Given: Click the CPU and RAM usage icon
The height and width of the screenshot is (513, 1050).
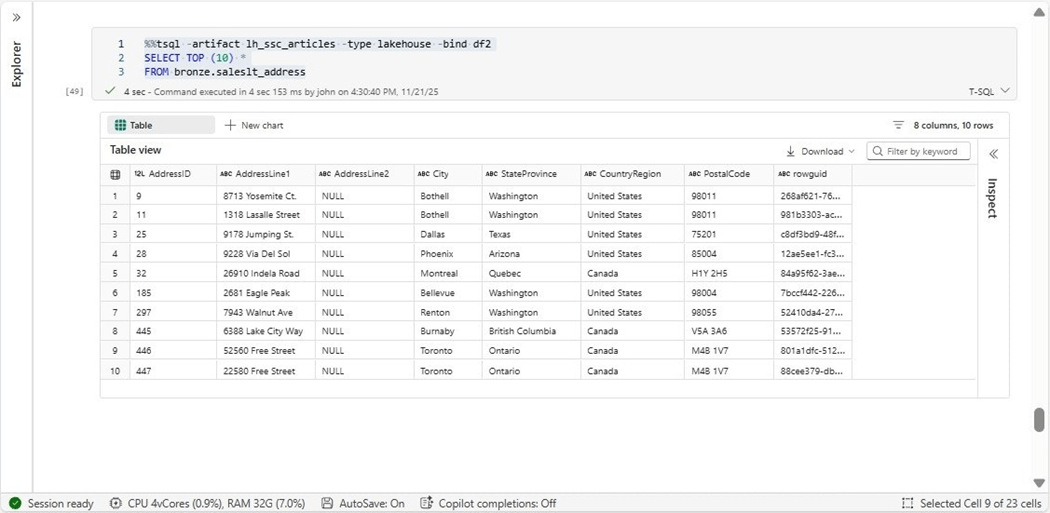Looking at the screenshot, I should click(x=116, y=503).
